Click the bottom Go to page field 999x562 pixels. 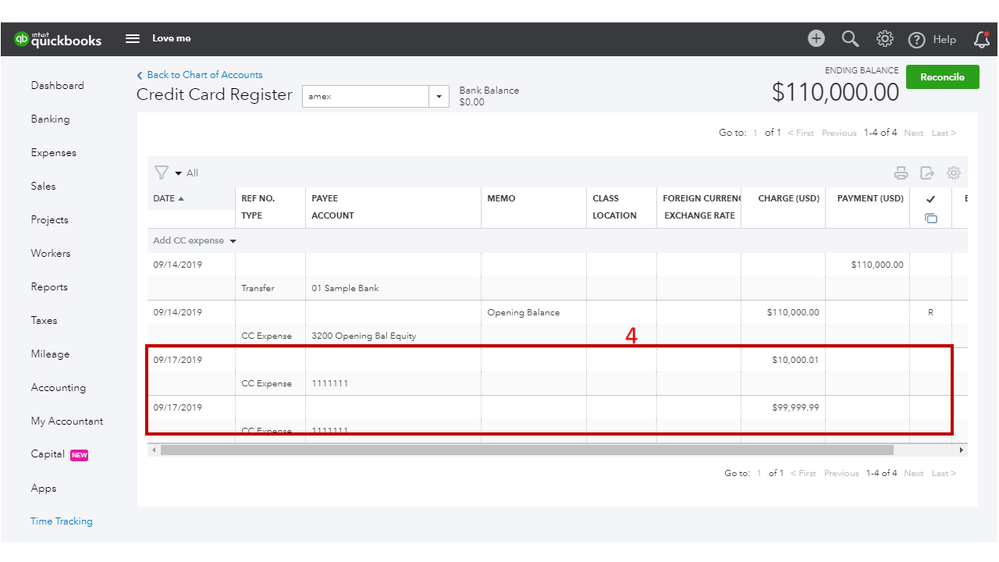pyautogui.click(x=759, y=473)
